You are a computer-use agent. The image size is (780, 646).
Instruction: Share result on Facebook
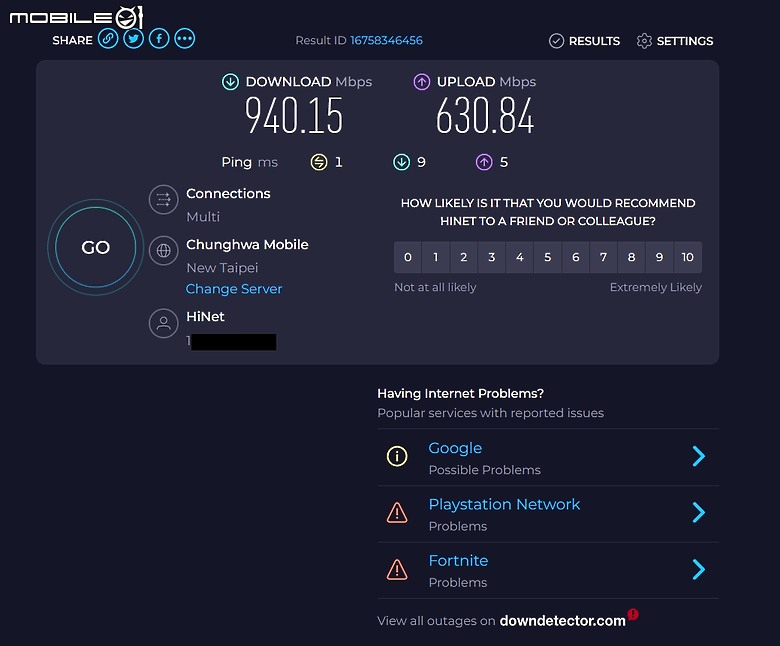pyautogui.click(x=159, y=39)
